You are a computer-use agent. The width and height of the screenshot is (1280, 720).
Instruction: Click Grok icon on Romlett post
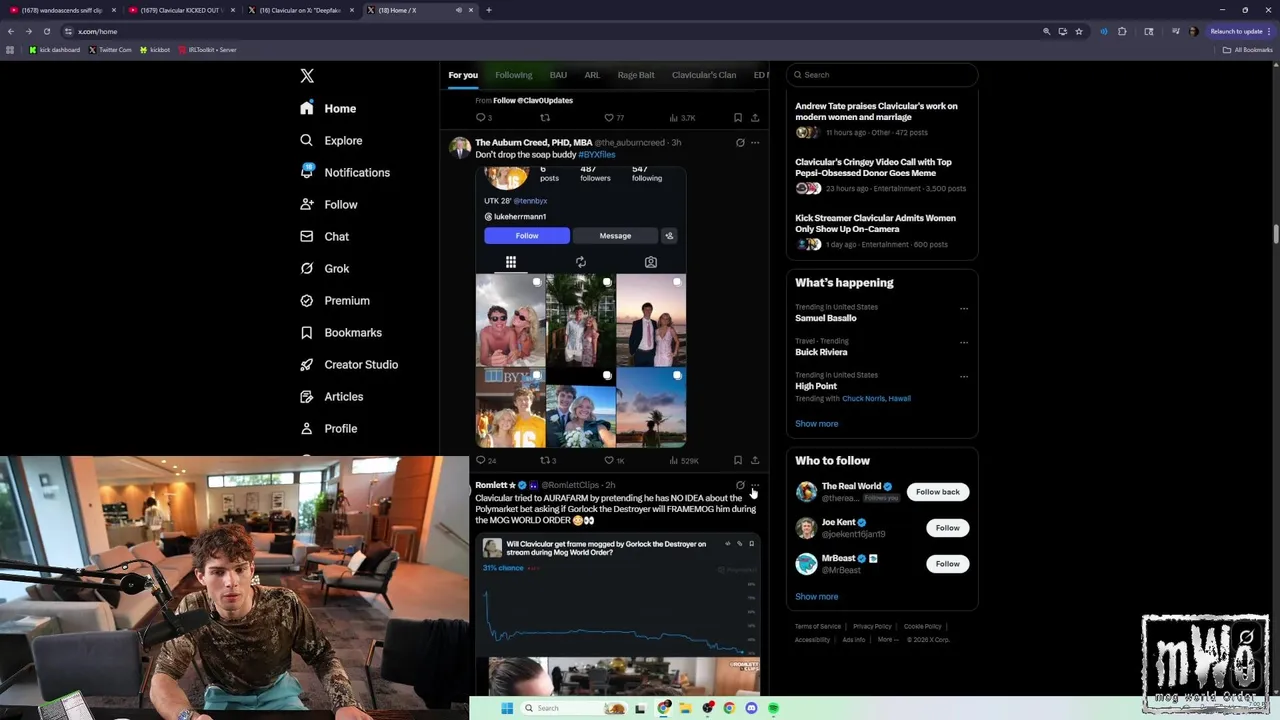(740, 485)
